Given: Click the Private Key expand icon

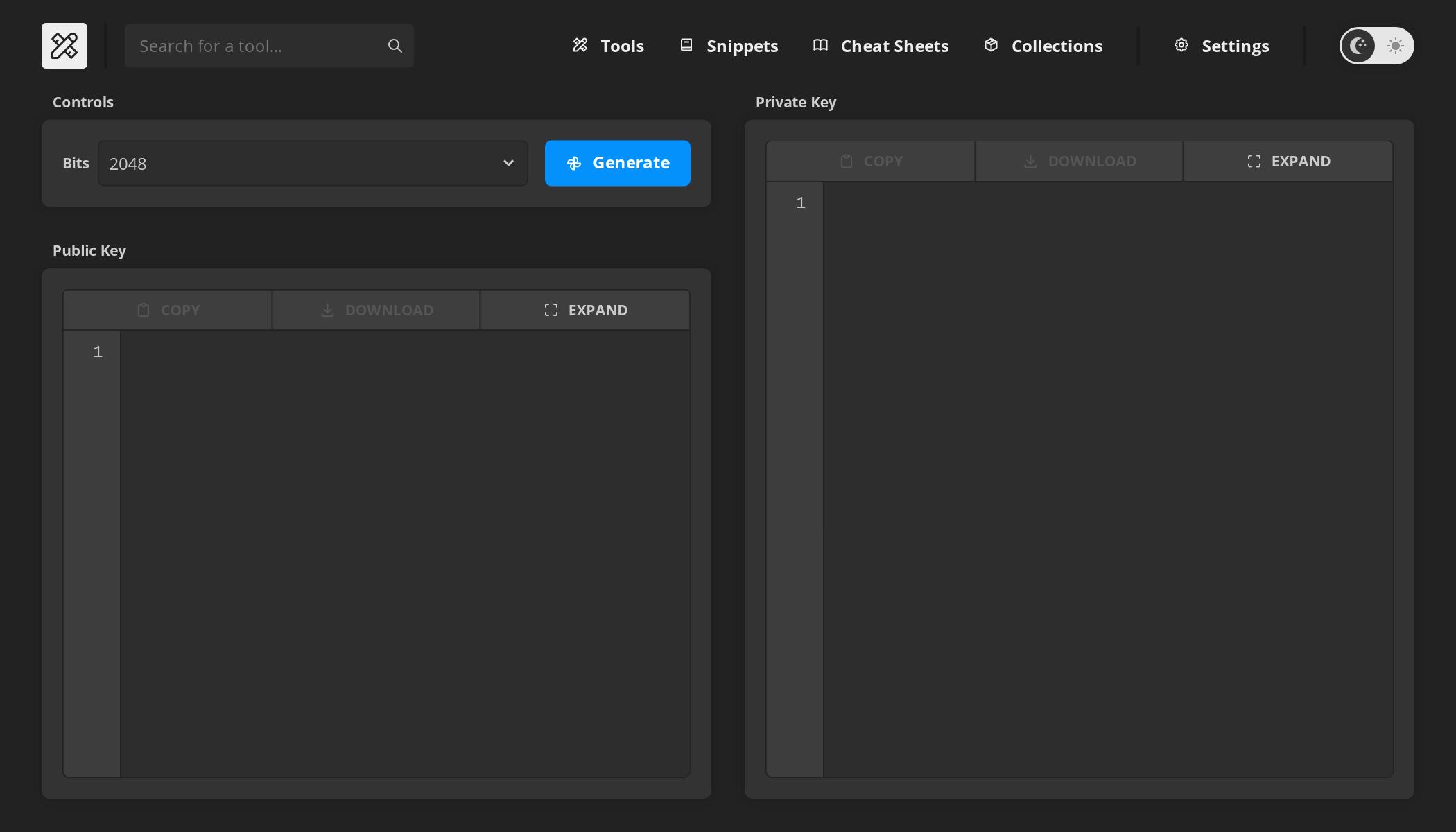Looking at the screenshot, I should click(x=1254, y=162).
